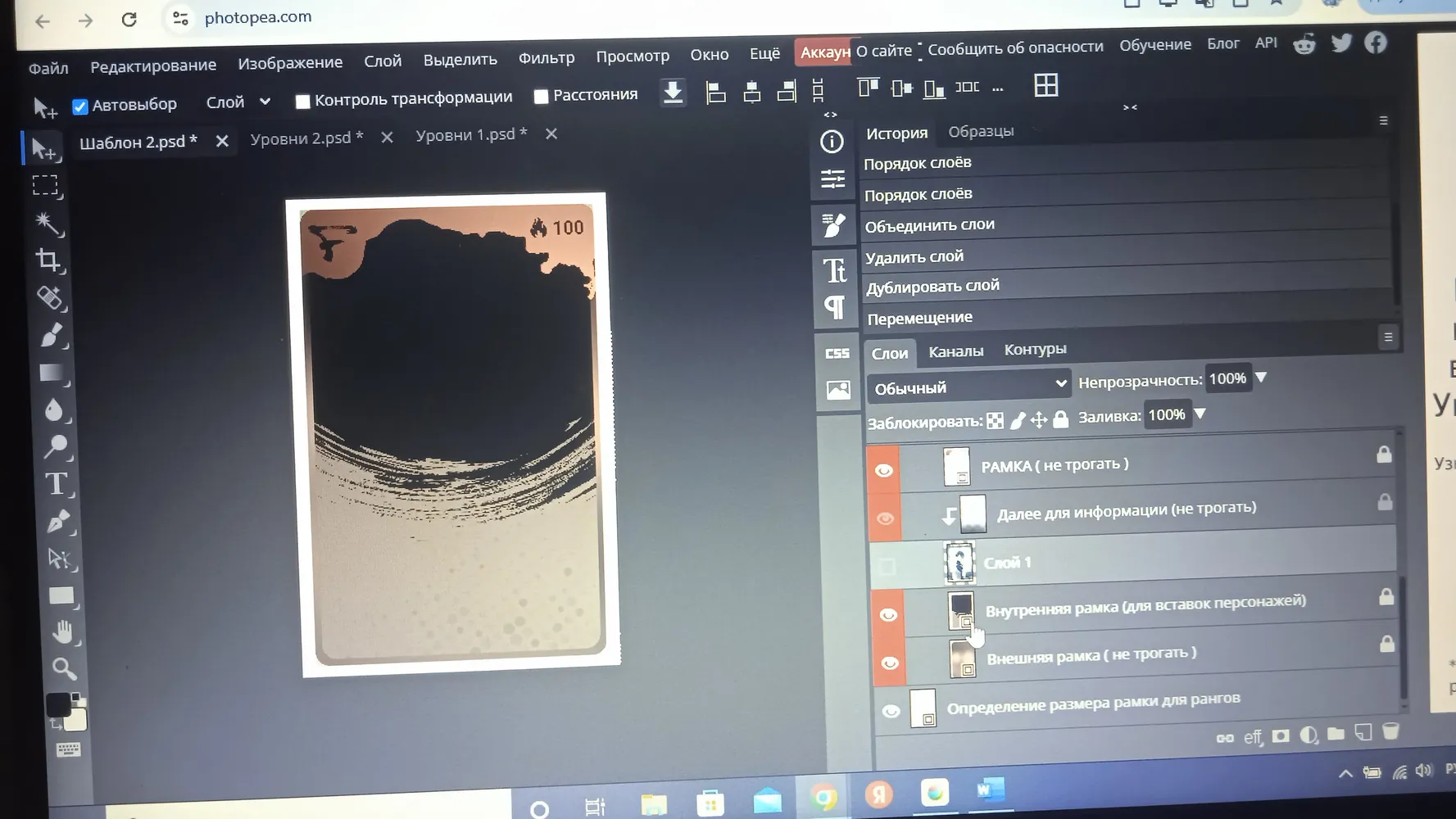Viewport: 1456px width, 819px height.
Task: Expand more alignment options with the ellipsis
Action: 997,88
